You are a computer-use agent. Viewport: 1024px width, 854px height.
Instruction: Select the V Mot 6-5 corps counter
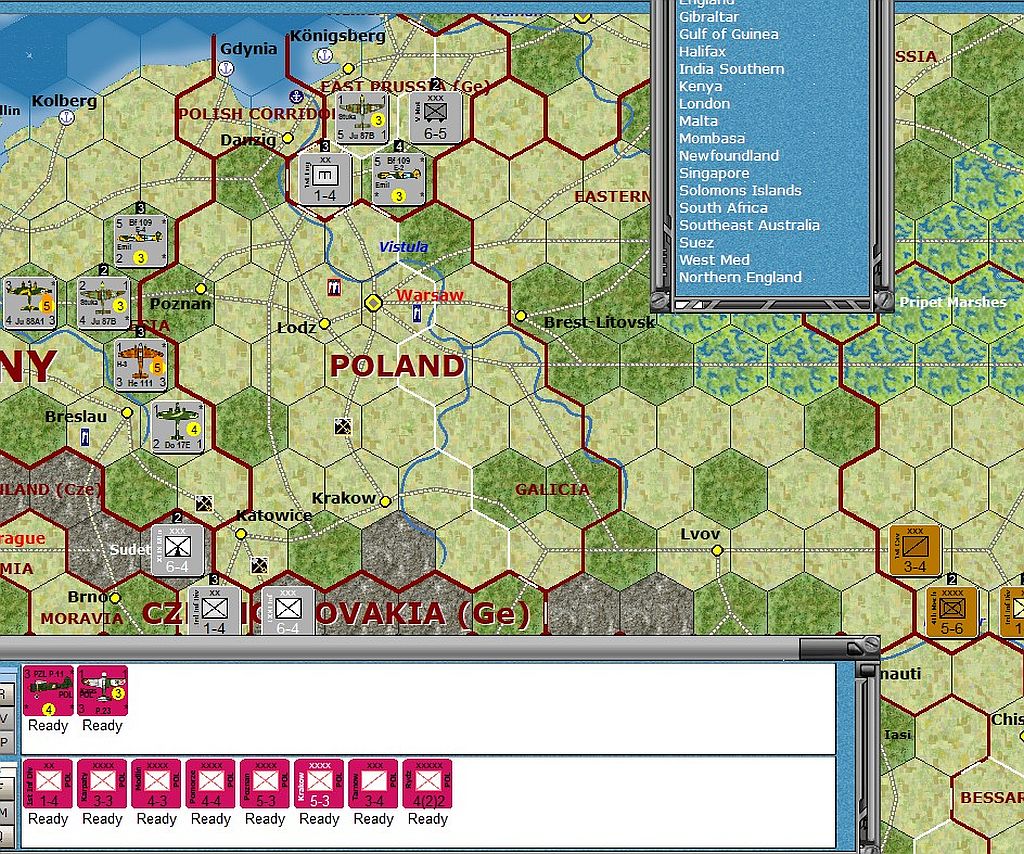click(434, 118)
